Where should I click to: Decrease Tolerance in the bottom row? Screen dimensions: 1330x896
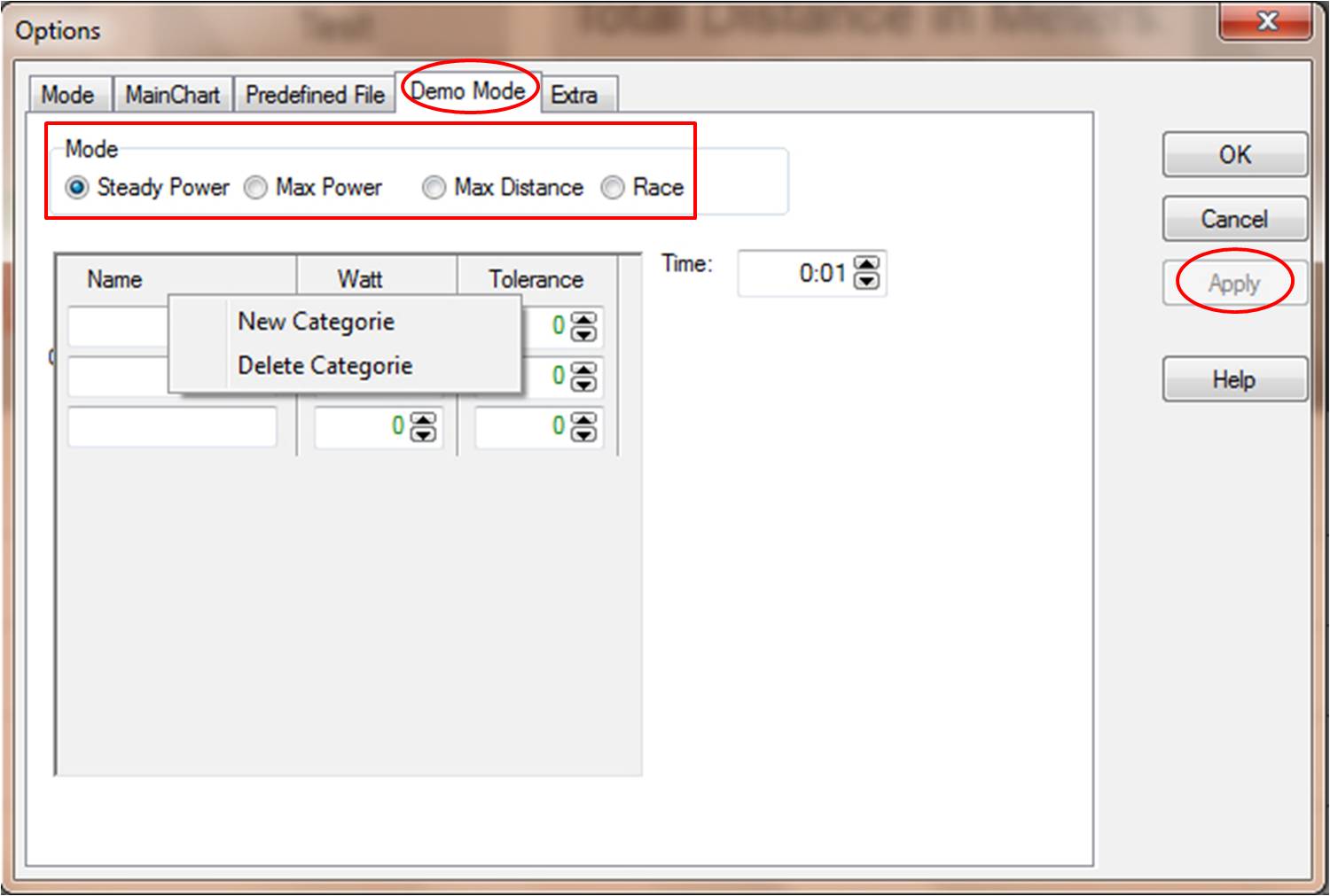click(583, 435)
